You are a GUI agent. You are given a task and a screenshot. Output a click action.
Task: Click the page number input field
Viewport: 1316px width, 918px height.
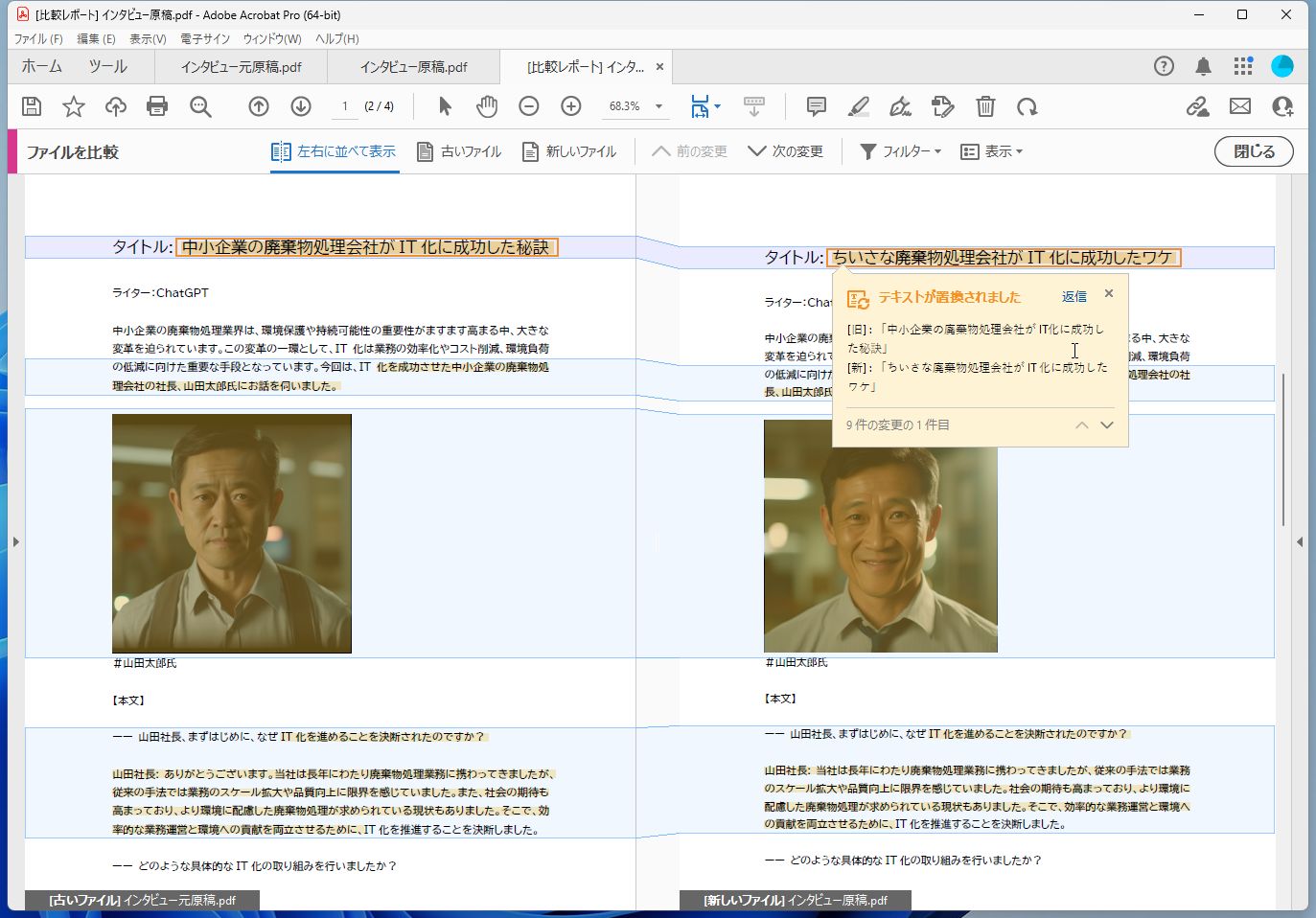(x=344, y=106)
